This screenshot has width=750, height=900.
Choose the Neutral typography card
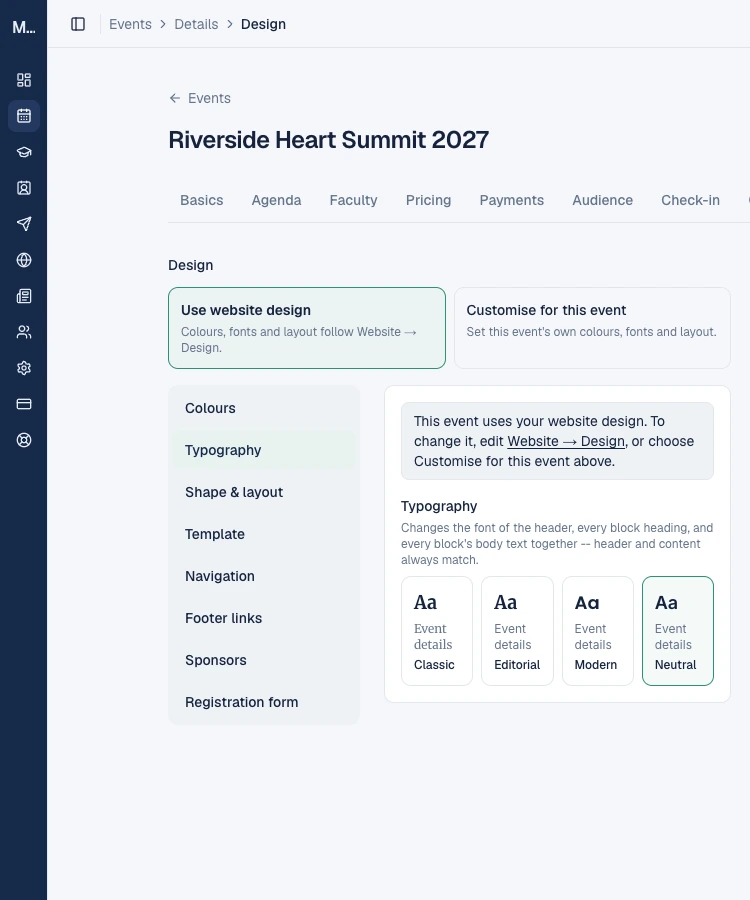coord(678,631)
